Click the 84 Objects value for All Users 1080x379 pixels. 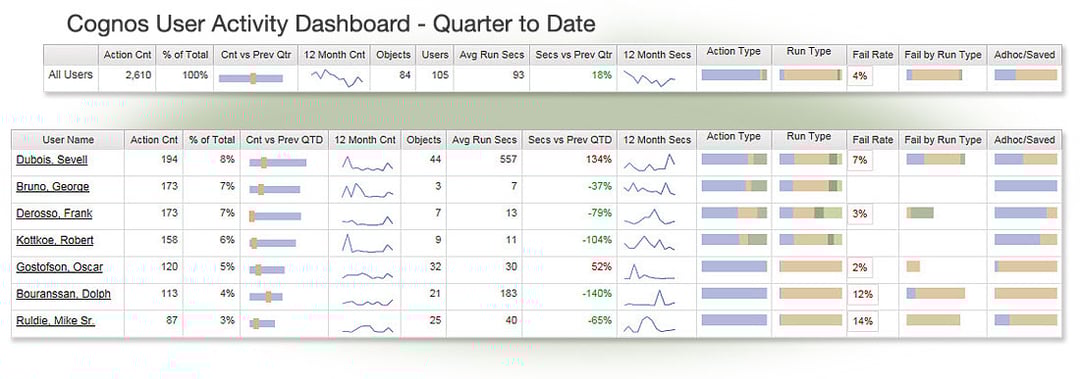[x=405, y=75]
